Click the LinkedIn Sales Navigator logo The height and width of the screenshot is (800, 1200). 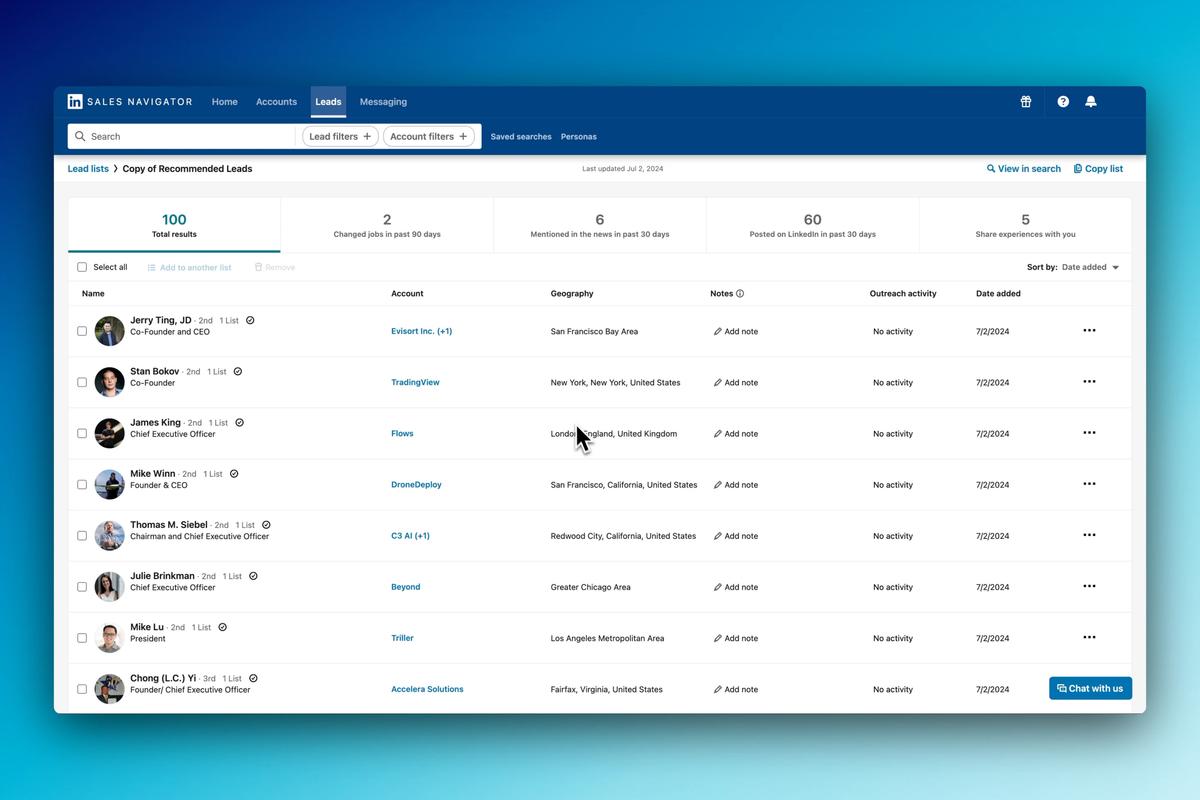click(x=130, y=101)
